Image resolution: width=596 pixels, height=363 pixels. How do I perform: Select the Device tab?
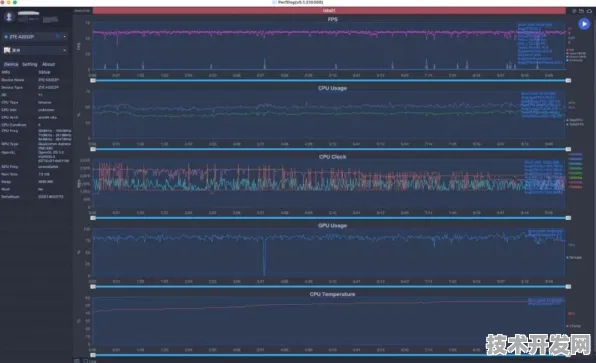point(11,64)
